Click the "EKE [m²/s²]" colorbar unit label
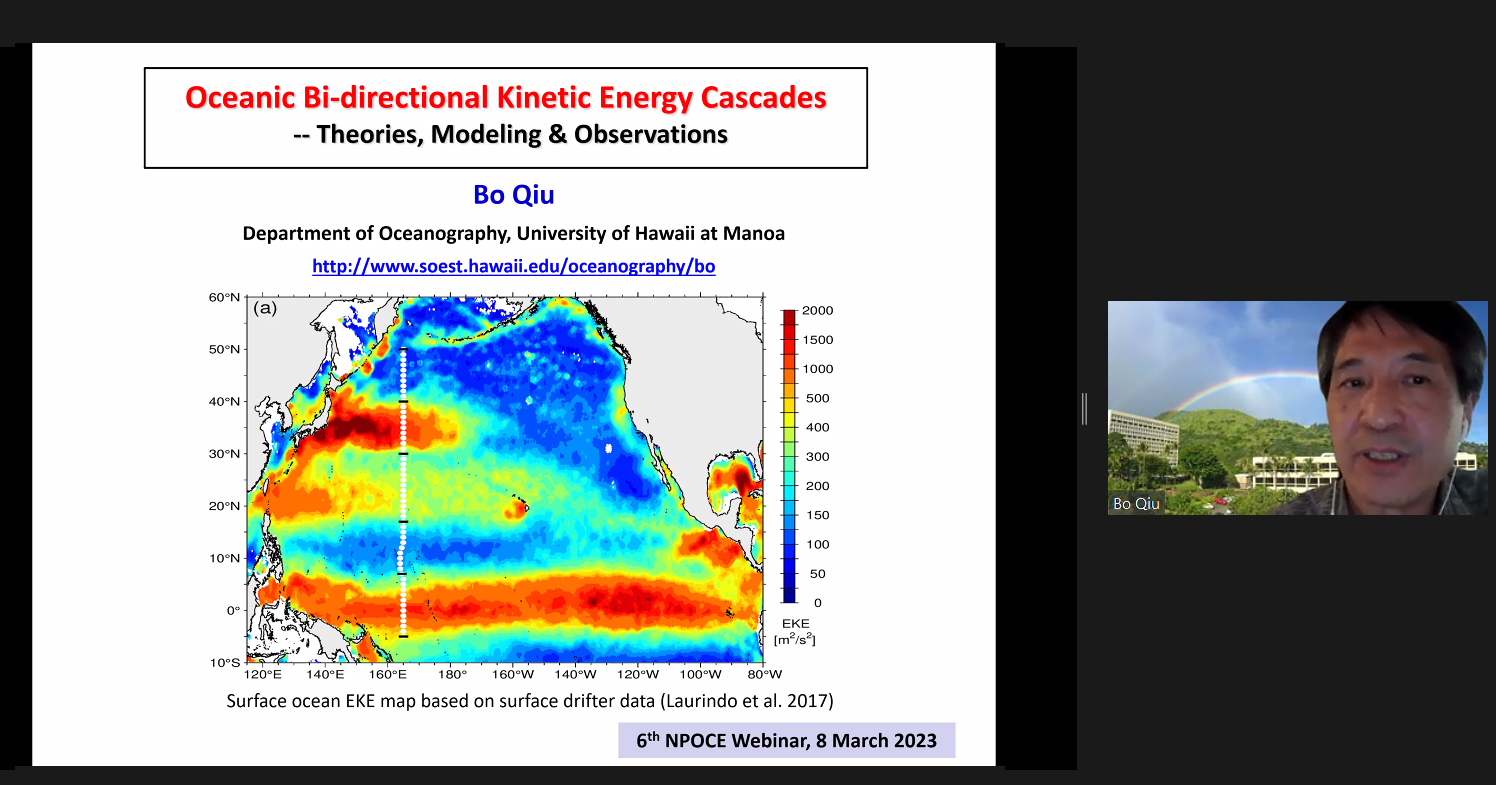The height and width of the screenshot is (785, 1496). [795, 631]
